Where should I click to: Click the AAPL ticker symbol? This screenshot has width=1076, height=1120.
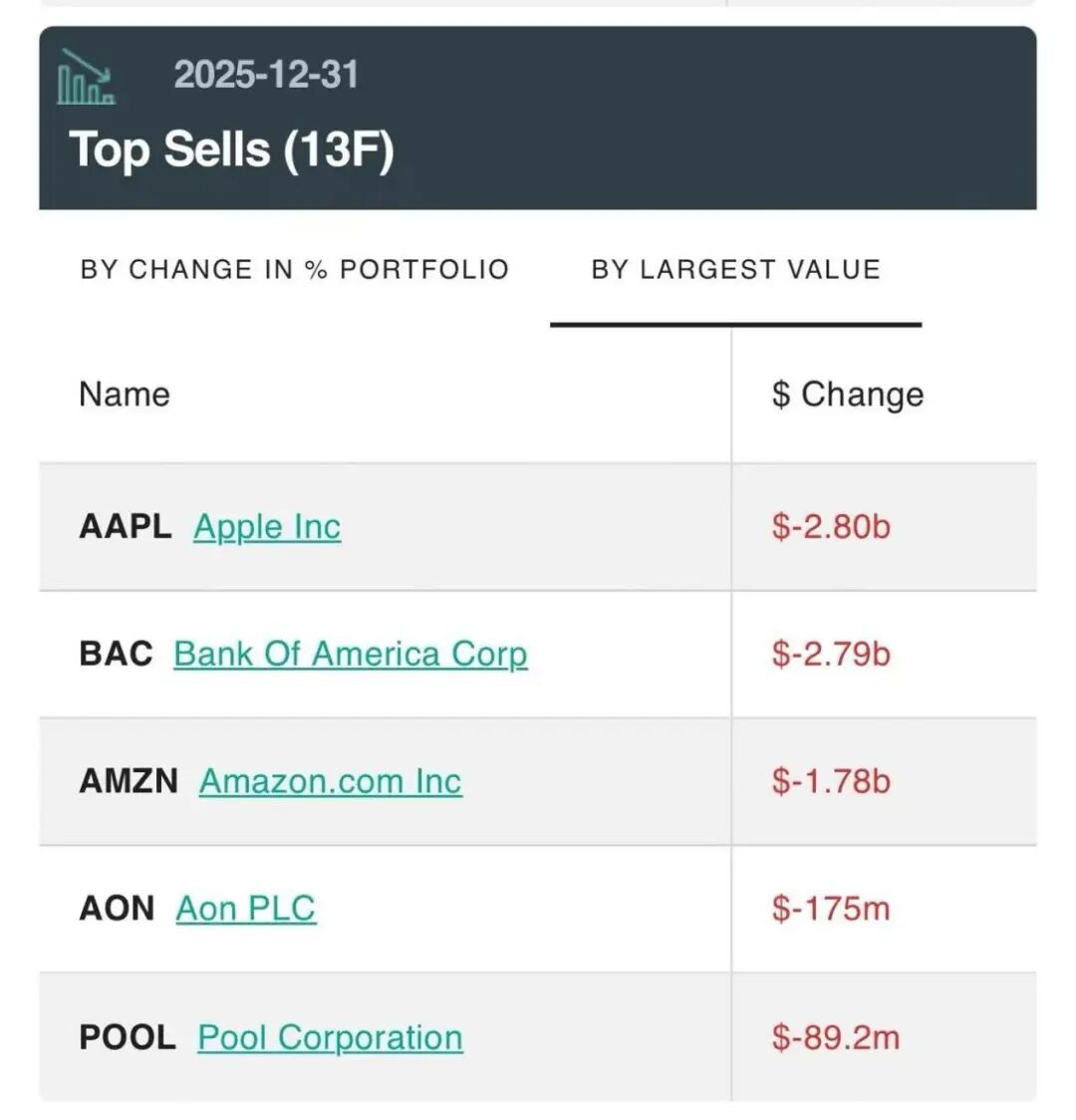pos(126,526)
